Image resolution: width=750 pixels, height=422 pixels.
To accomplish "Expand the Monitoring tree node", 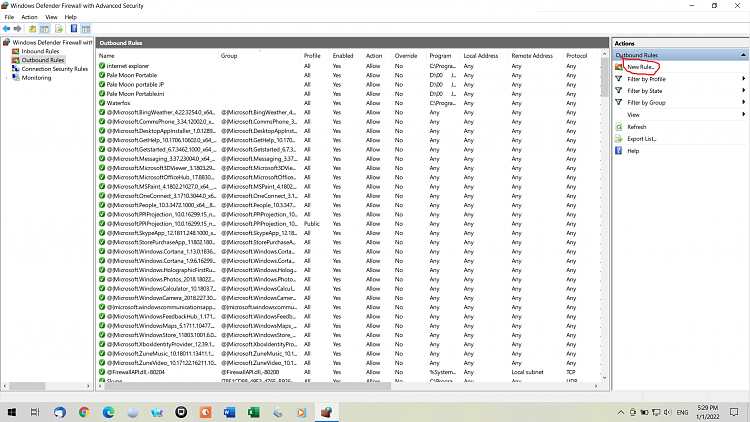I will (x=6, y=78).
